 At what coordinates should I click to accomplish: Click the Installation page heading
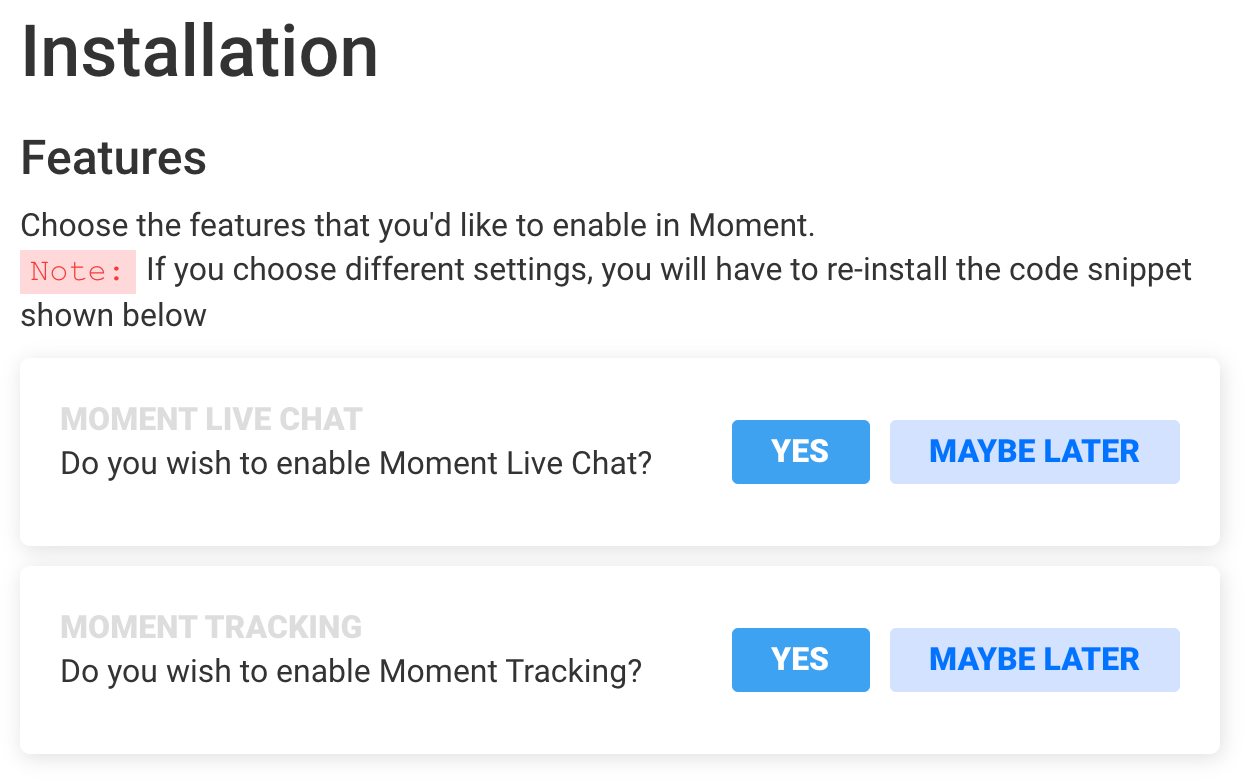[x=200, y=52]
